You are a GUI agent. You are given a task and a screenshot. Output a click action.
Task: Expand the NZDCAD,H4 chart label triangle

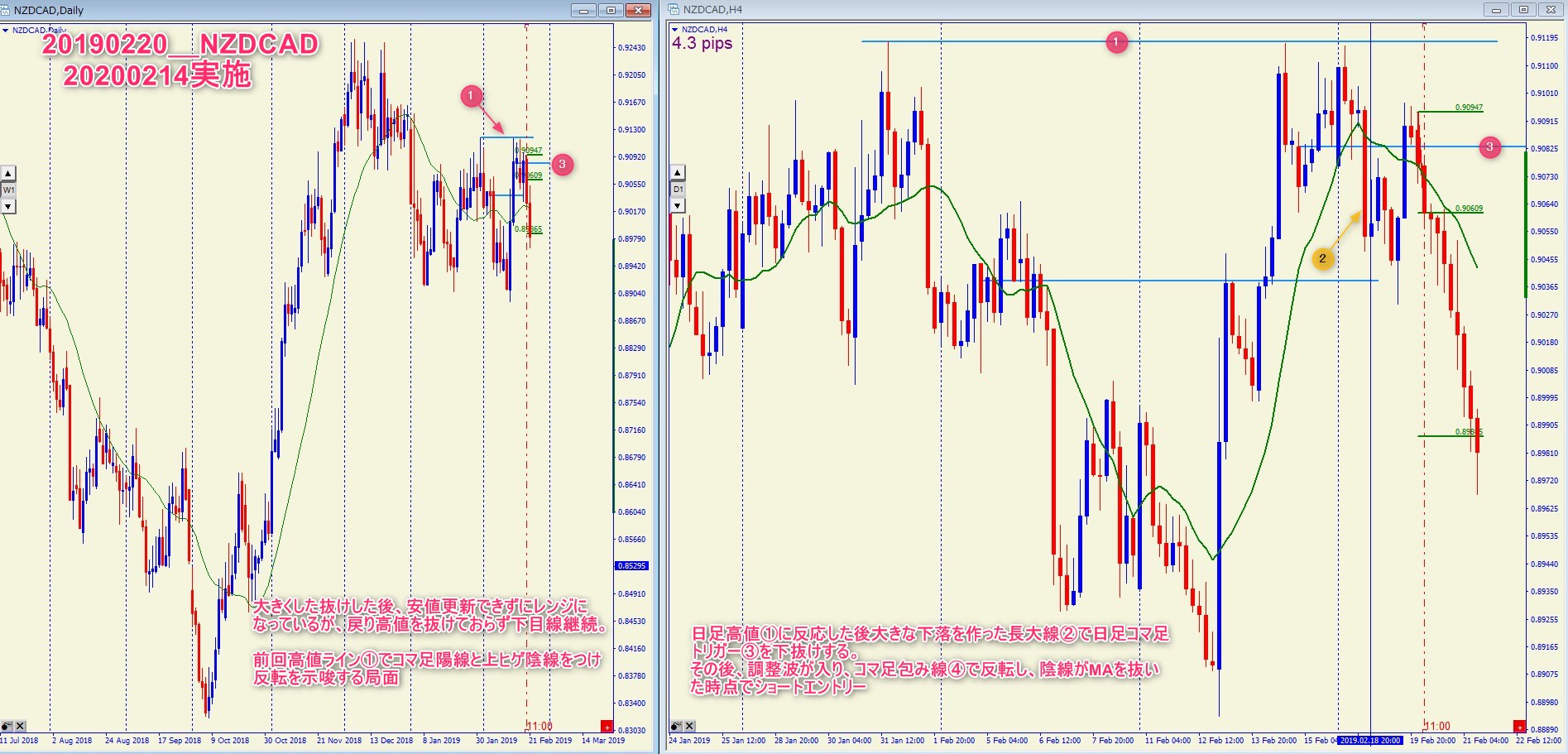[675, 30]
